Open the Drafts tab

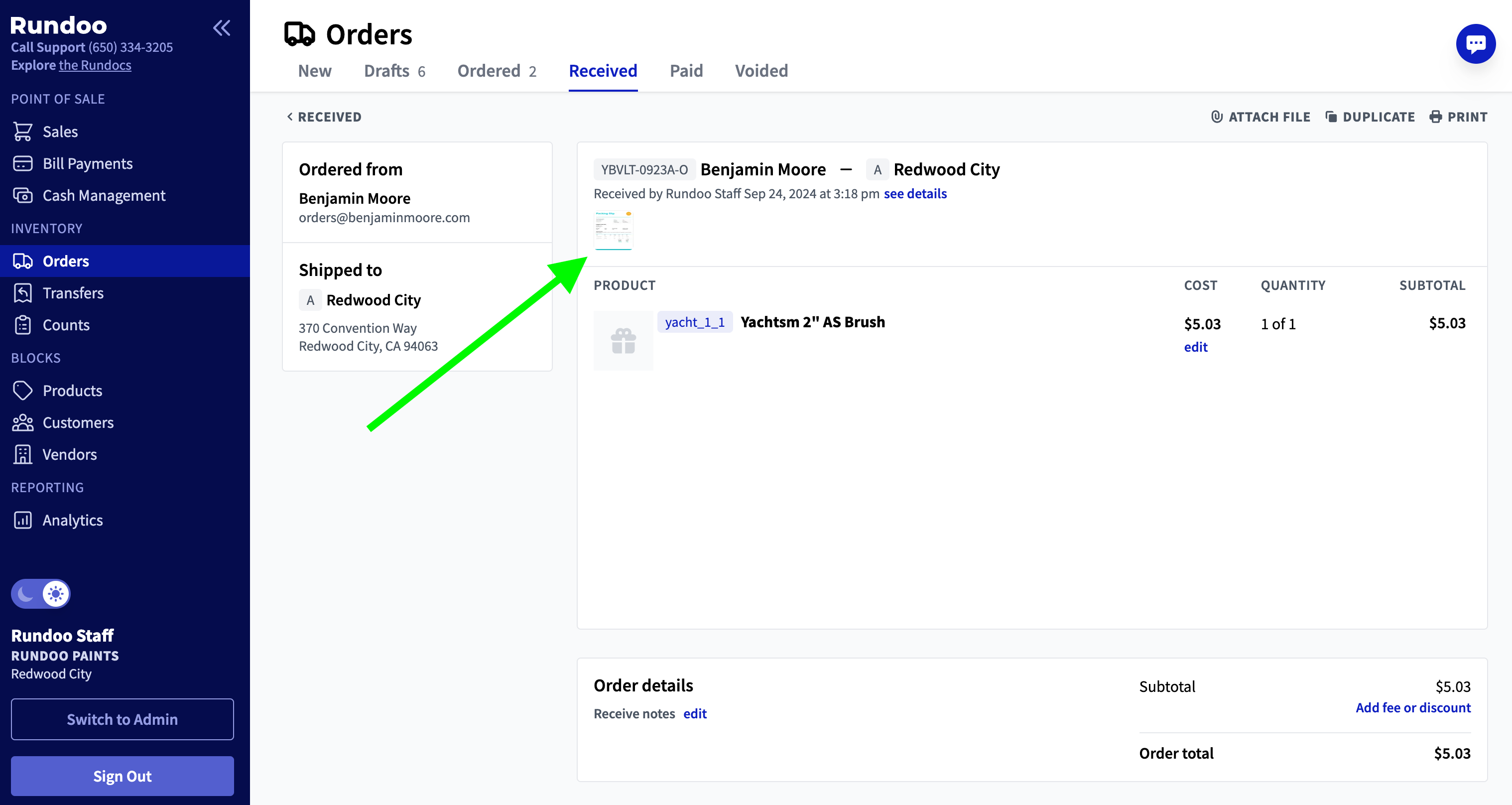(394, 71)
